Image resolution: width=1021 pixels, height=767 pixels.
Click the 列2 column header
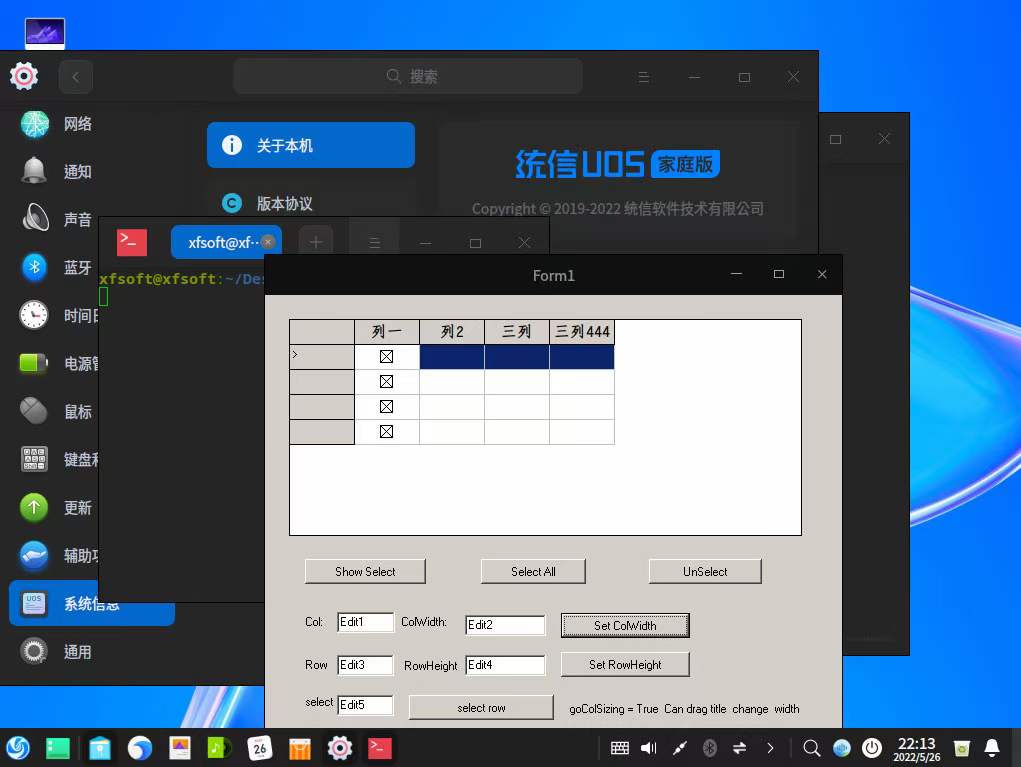pyautogui.click(x=452, y=331)
